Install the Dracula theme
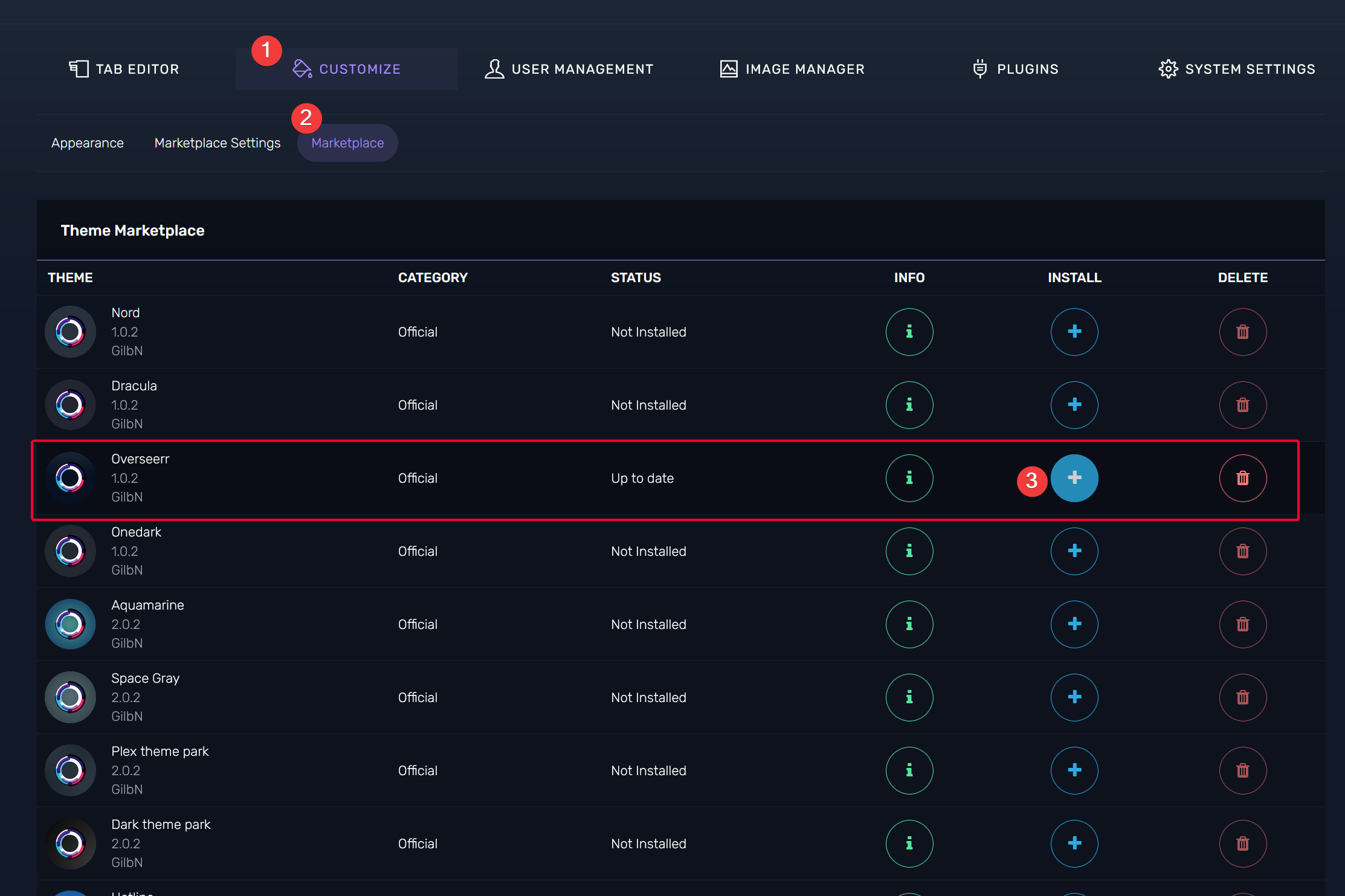Viewport: 1345px width, 896px height. point(1074,405)
